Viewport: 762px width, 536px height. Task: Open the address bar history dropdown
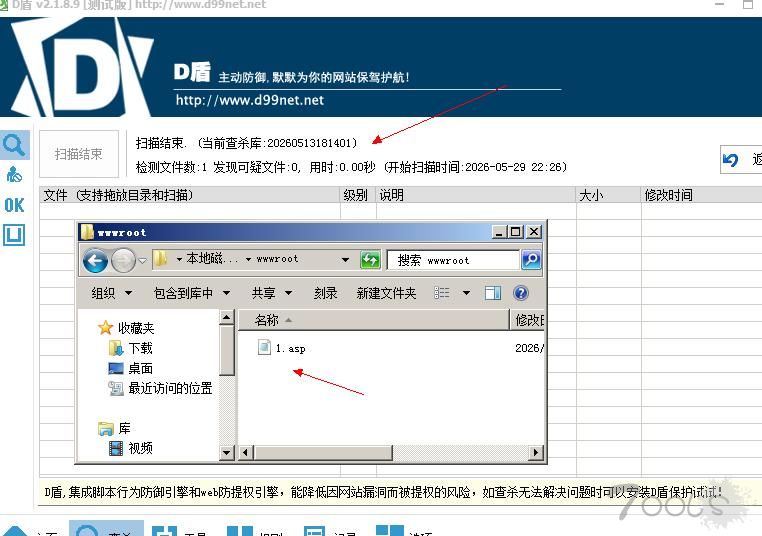(345, 259)
